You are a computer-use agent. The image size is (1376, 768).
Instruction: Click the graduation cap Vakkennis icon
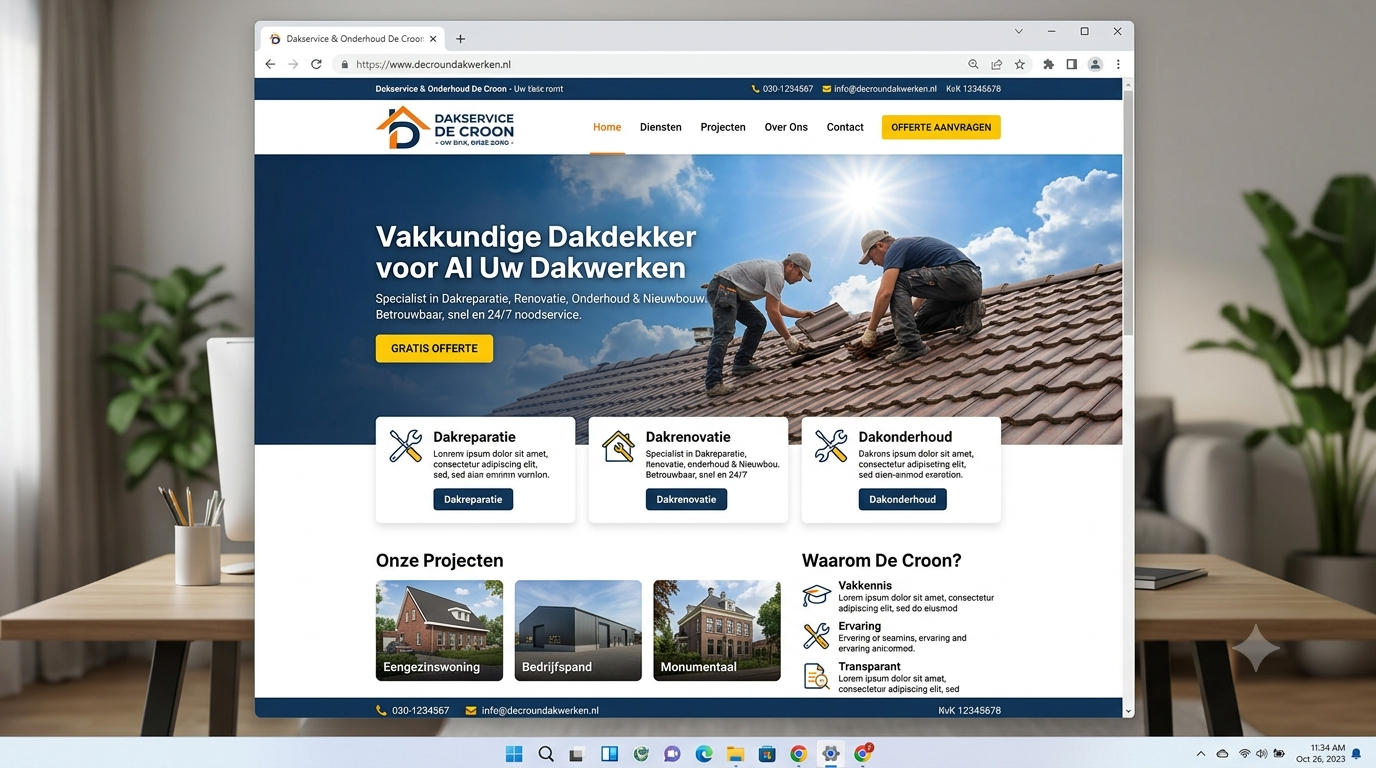click(x=817, y=596)
